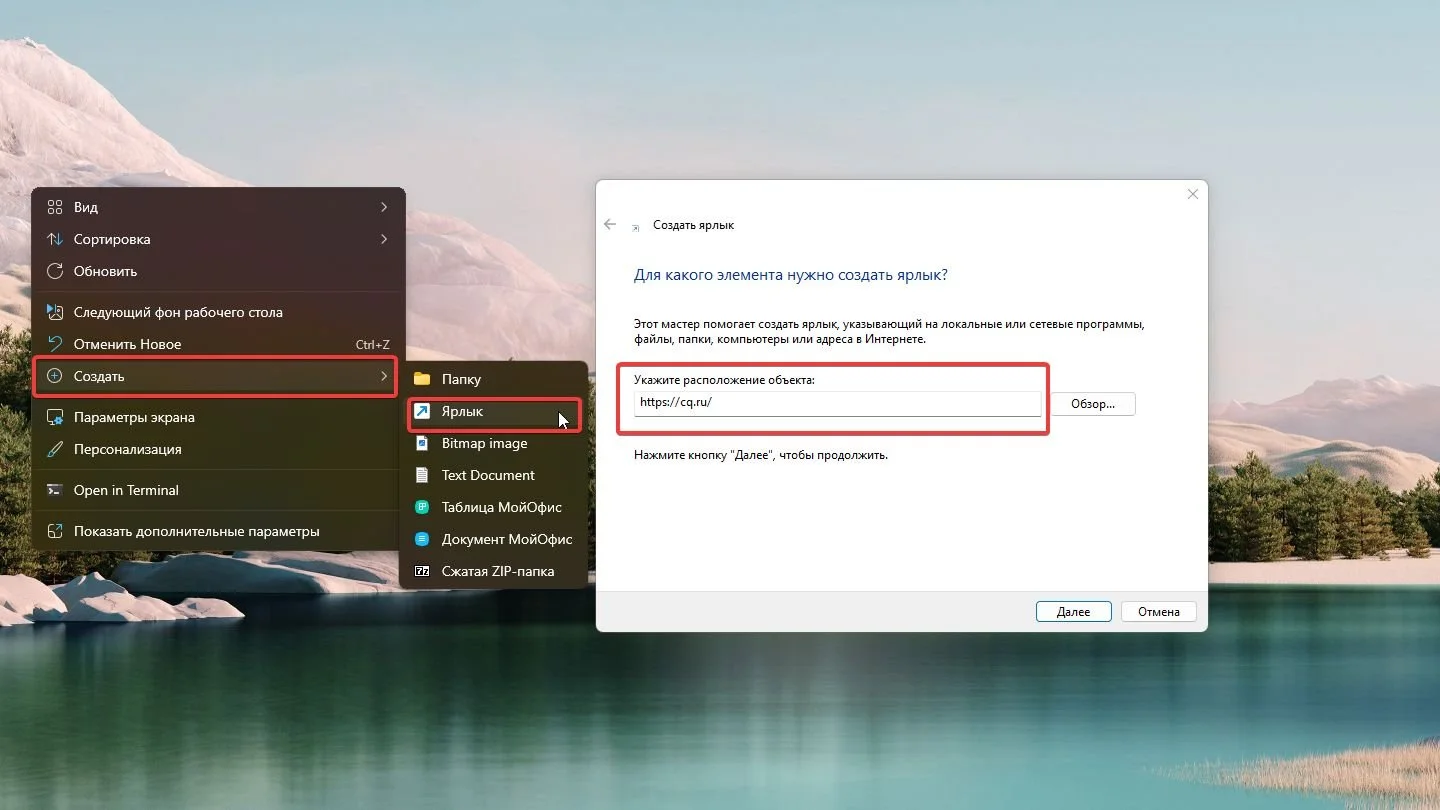This screenshot has height=810, width=1440.
Task: Click the green МойОфис table icon
Action: click(422, 507)
